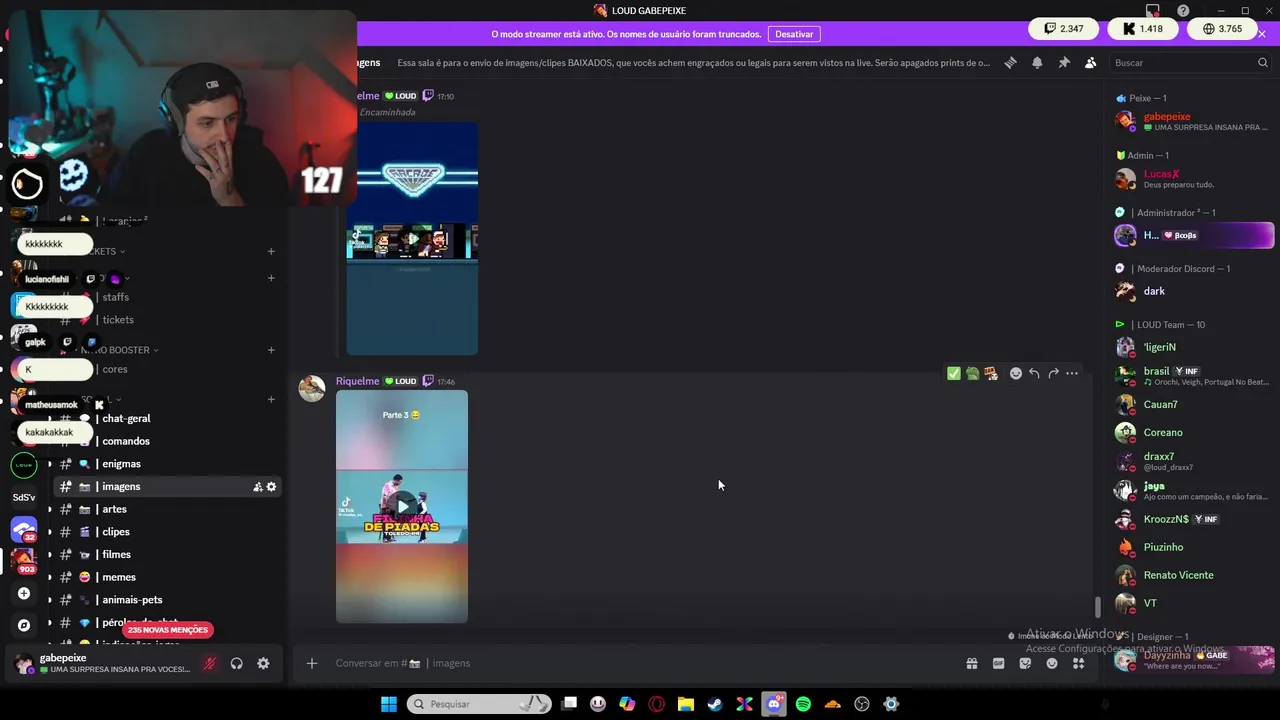Screen dimensions: 1280x720
Task: Add channel to NITRO BOOSTER category
Action: coord(271,350)
